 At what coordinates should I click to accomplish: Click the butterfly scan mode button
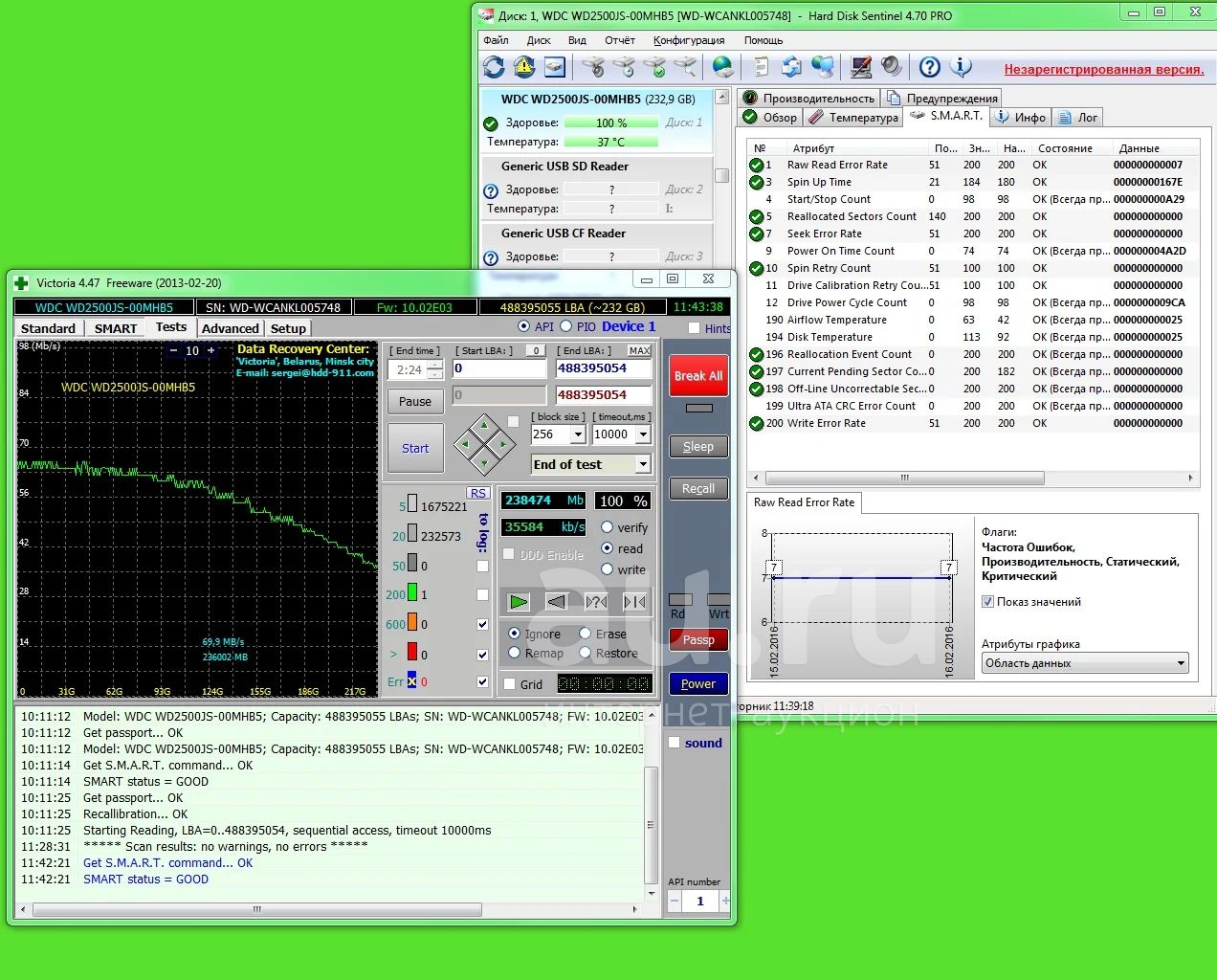(634, 602)
